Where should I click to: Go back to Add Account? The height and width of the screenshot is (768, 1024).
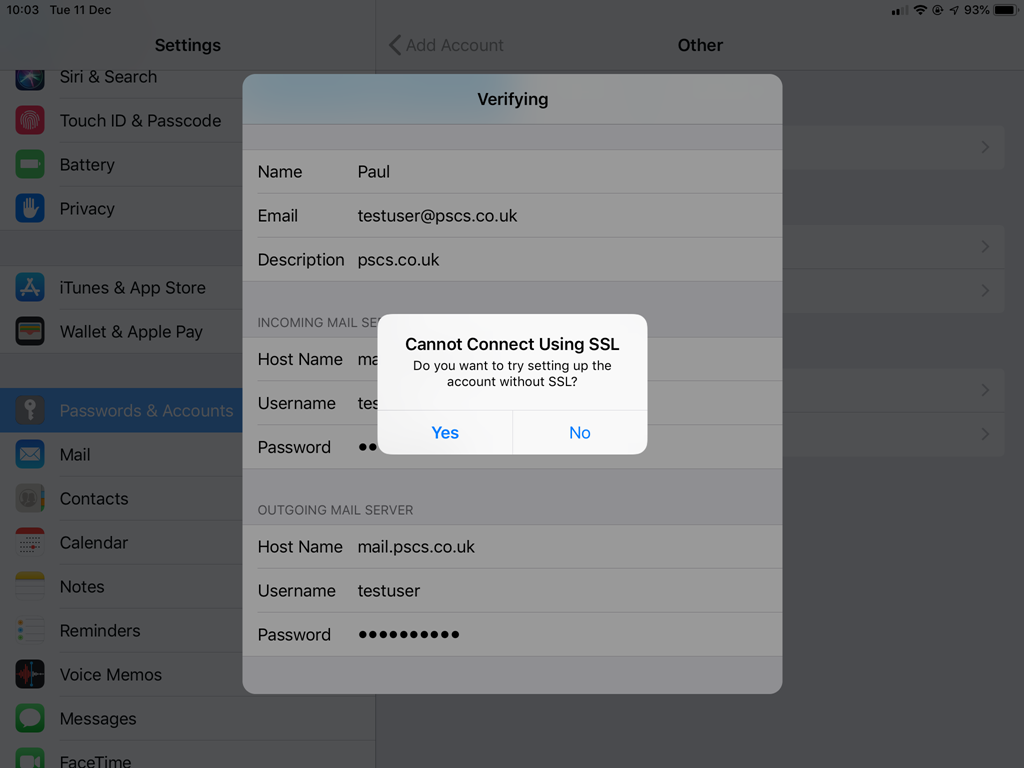point(446,45)
